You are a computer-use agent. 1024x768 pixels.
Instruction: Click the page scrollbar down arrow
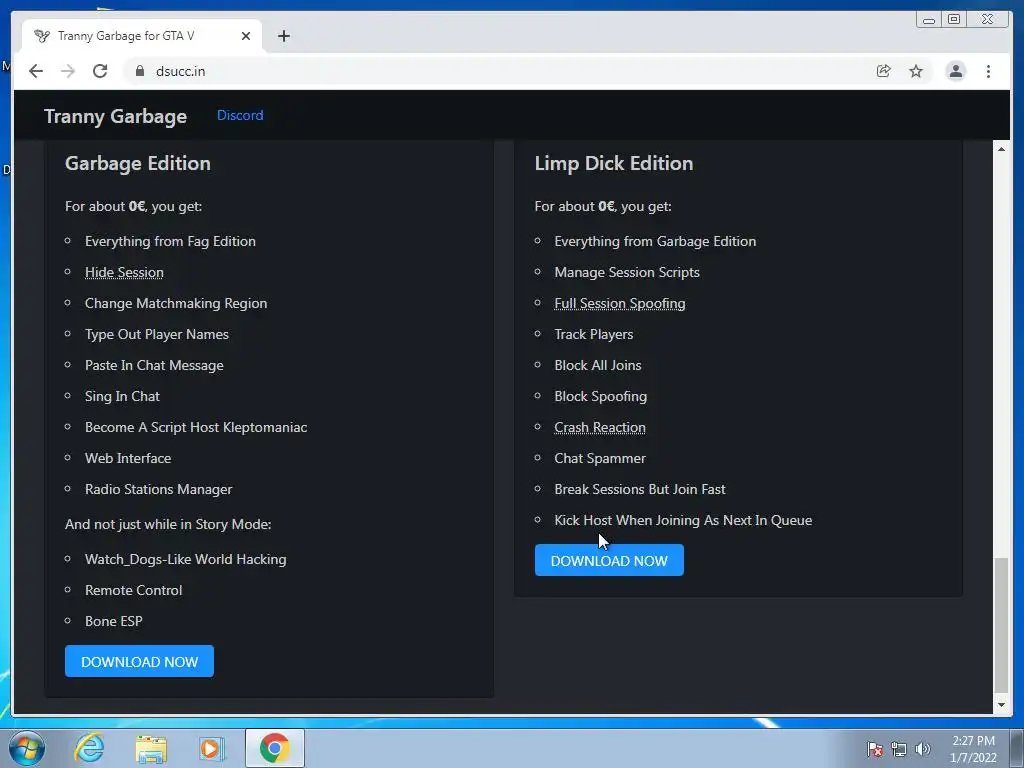click(1001, 705)
